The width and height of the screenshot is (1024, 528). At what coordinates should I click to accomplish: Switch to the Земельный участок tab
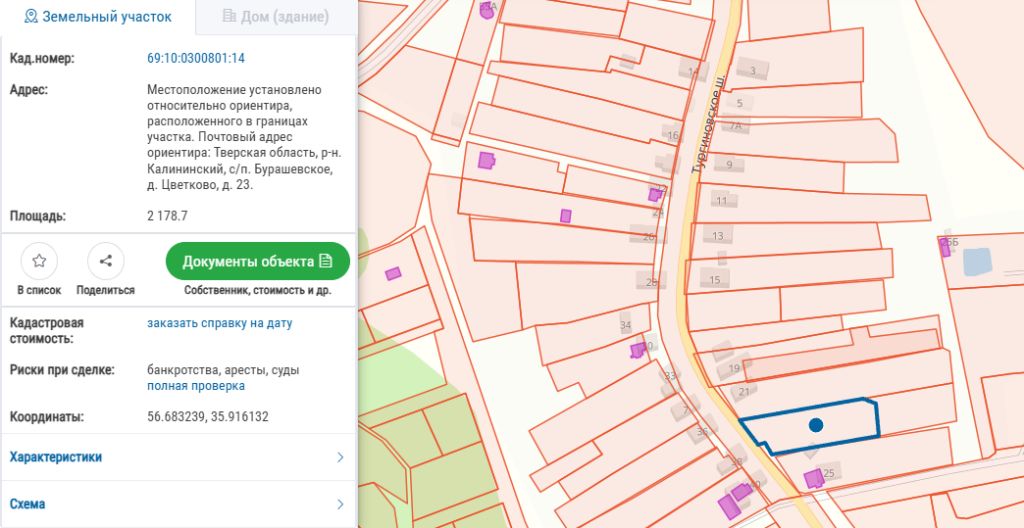98,17
